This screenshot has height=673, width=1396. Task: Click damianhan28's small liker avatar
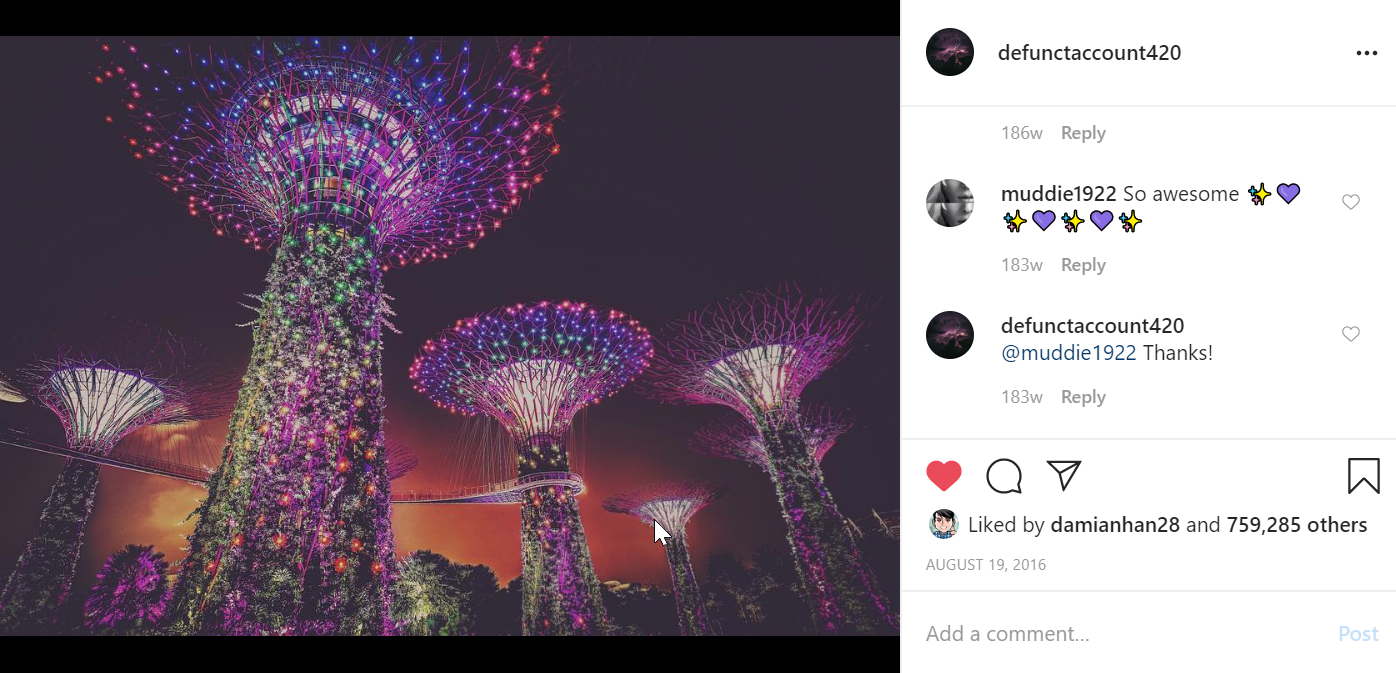(943, 525)
